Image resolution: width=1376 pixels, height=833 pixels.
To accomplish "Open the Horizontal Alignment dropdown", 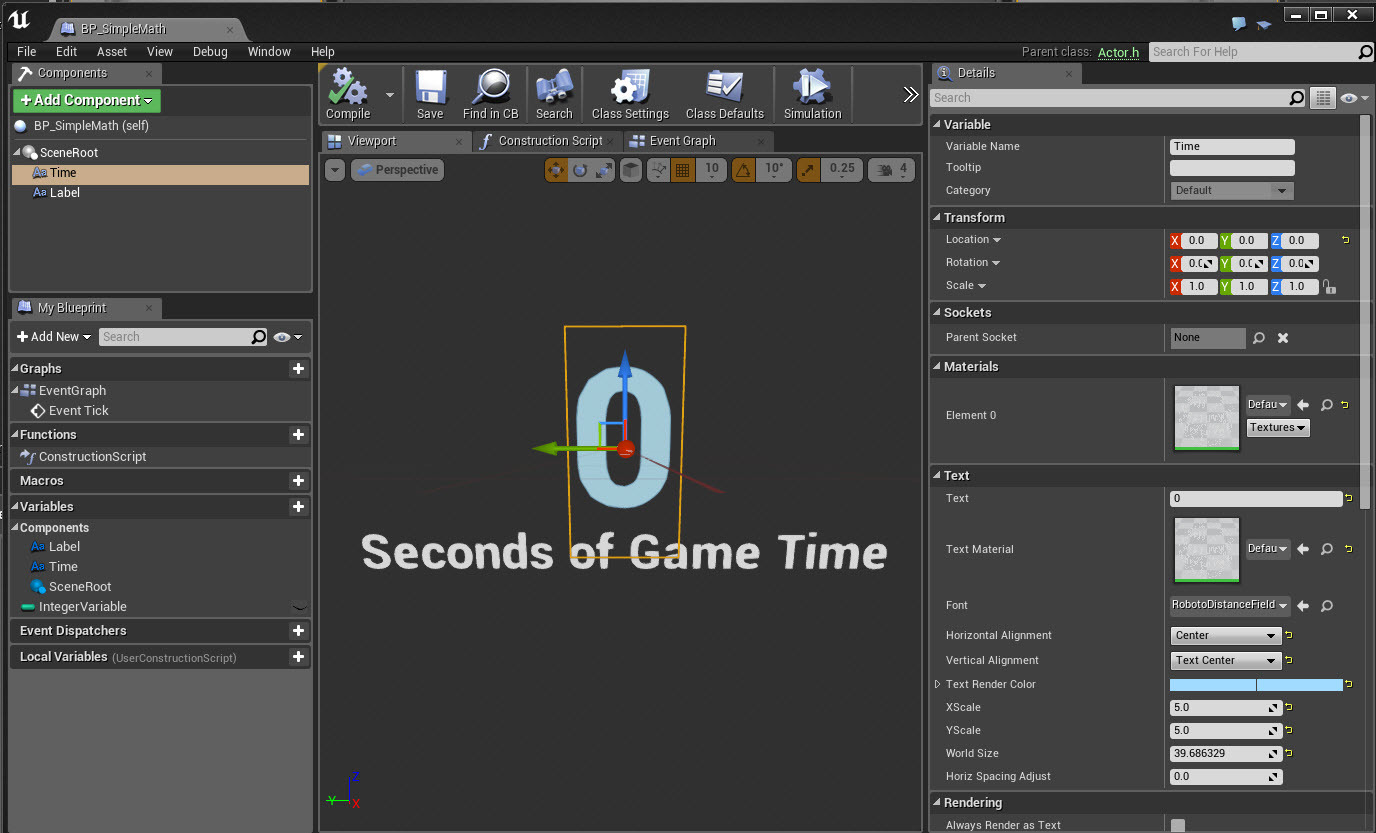I will (x=1226, y=636).
